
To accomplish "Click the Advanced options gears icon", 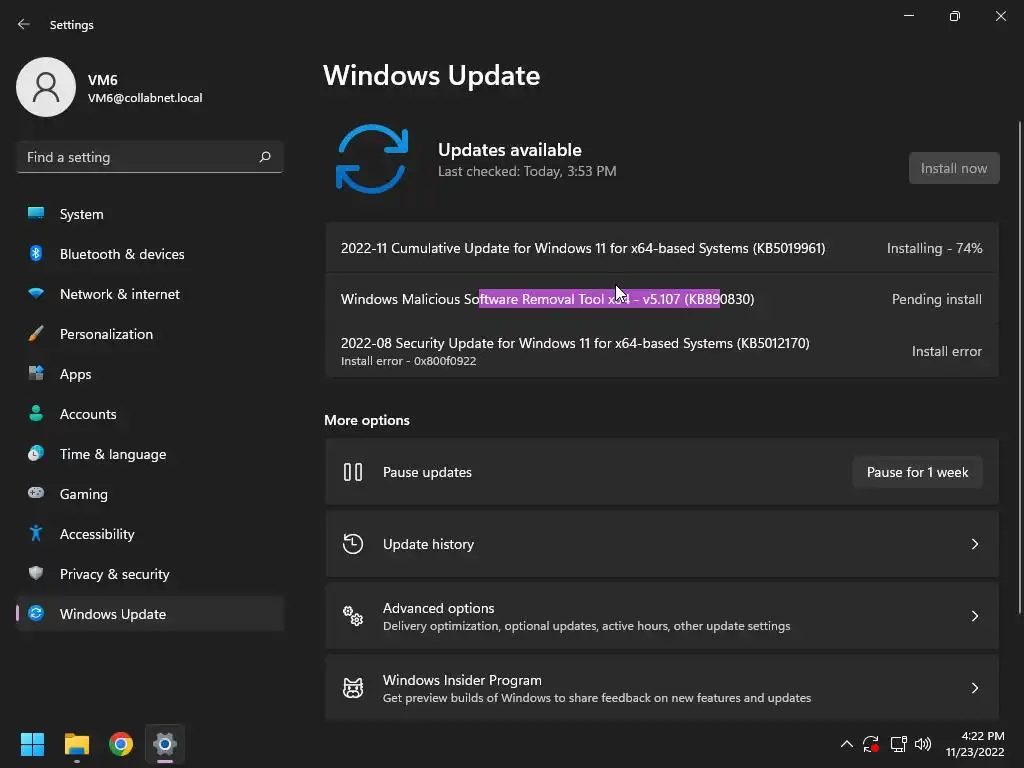I will click(353, 616).
